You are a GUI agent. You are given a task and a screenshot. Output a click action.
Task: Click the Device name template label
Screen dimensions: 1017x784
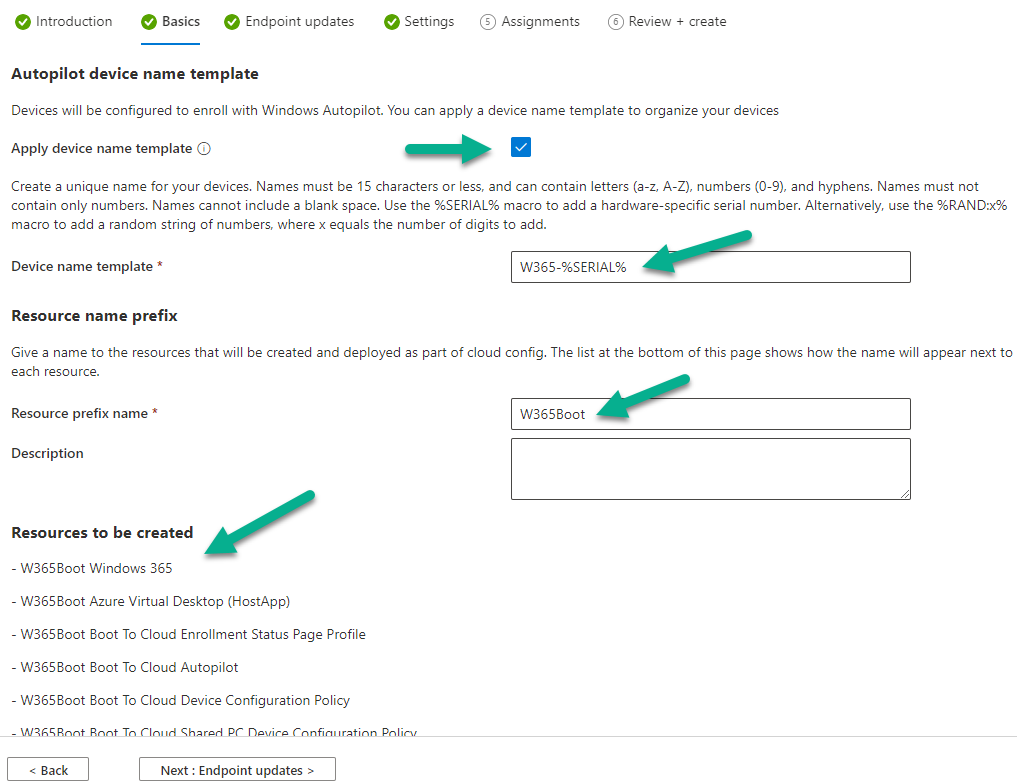click(x=82, y=267)
